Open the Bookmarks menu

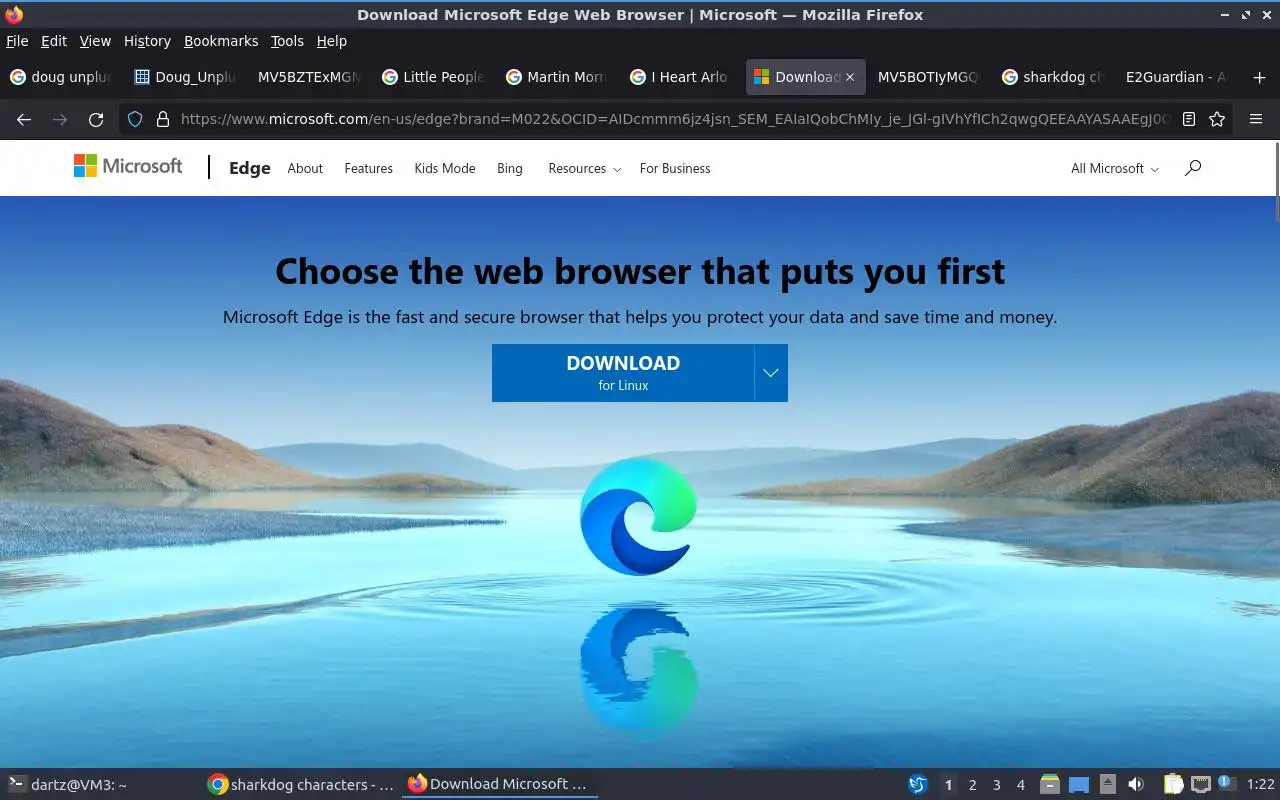(221, 41)
